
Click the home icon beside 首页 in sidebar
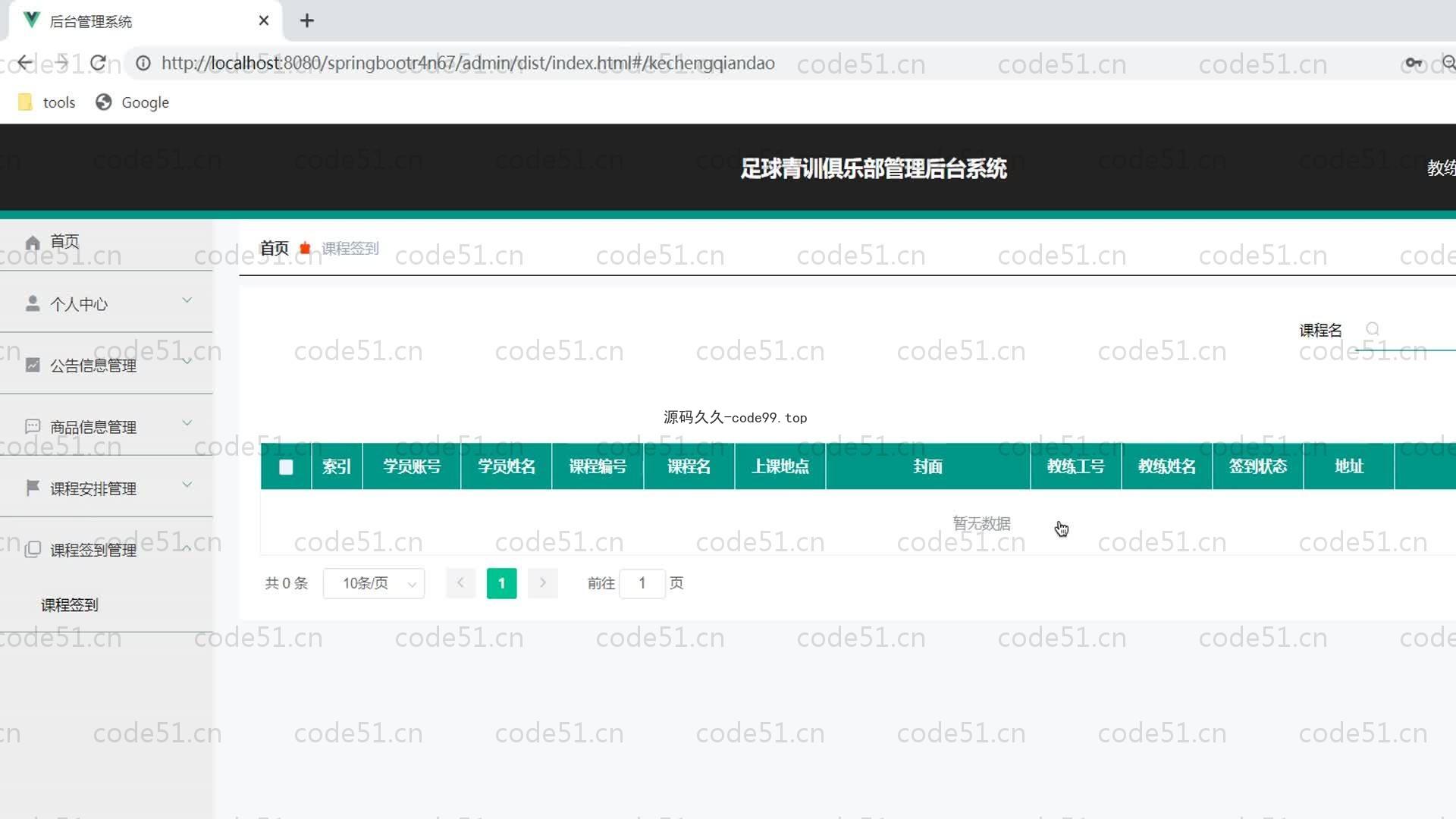pos(33,243)
